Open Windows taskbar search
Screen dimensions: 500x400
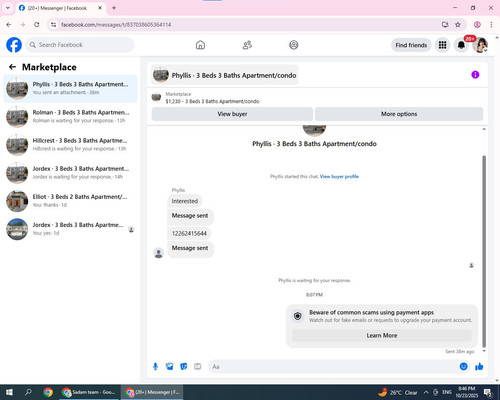tap(28, 392)
